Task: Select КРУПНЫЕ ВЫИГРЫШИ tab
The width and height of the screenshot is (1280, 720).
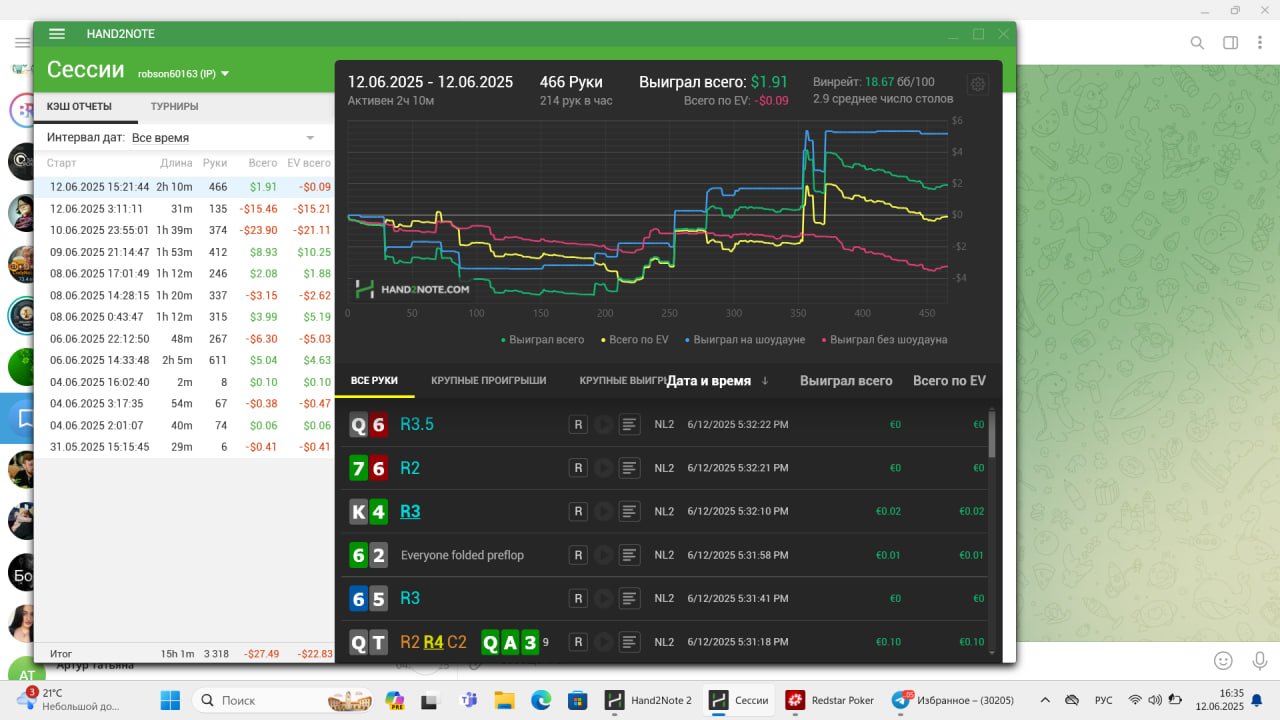Action: tap(622, 381)
